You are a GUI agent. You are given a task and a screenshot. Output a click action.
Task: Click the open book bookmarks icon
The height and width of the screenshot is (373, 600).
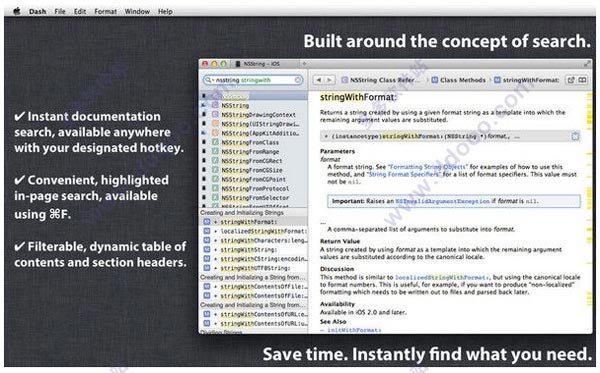582,80
